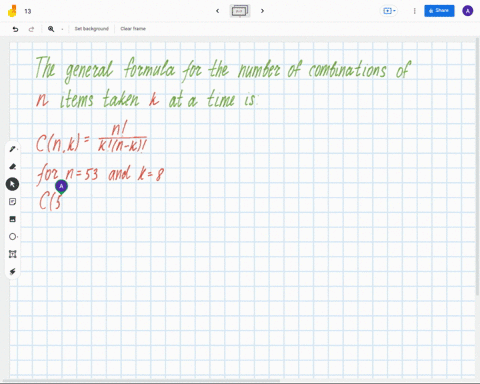Click the blue Share button
Image resolution: width=480 pixels, height=384 pixels.
pos(439,11)
